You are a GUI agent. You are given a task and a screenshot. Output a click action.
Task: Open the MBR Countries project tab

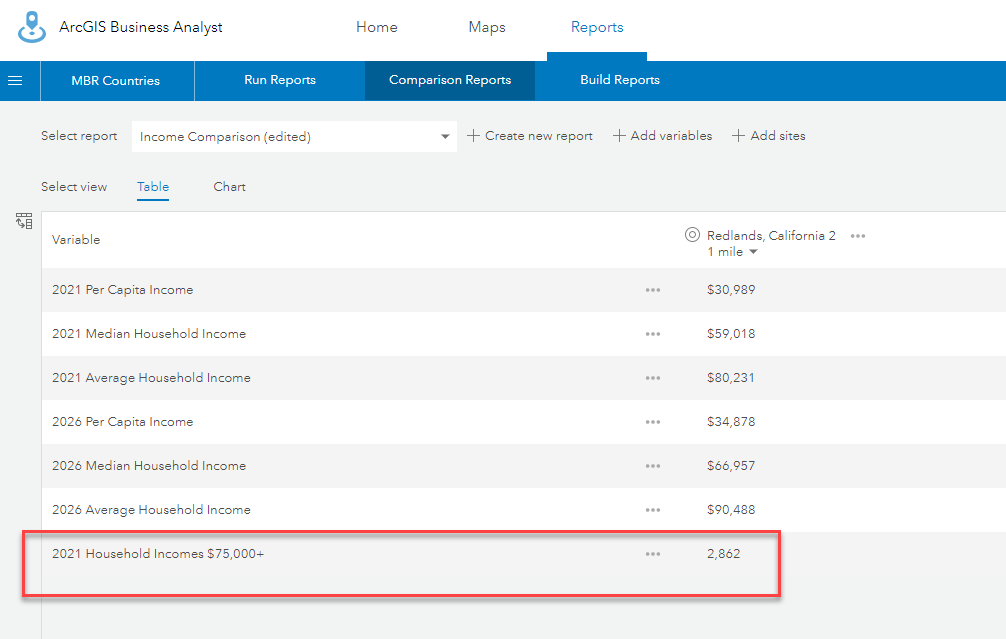[116, 80]
